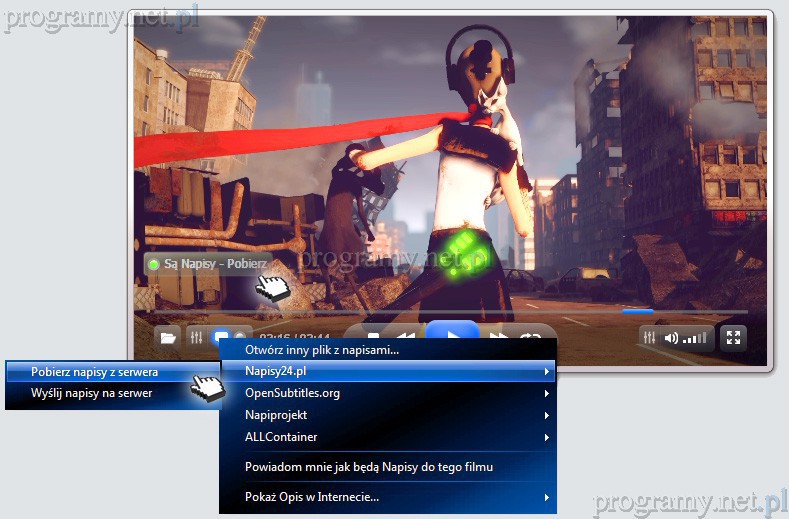Click the open file folder icon
The width and height of the screenshot is (789, 519).
point(168,338)
